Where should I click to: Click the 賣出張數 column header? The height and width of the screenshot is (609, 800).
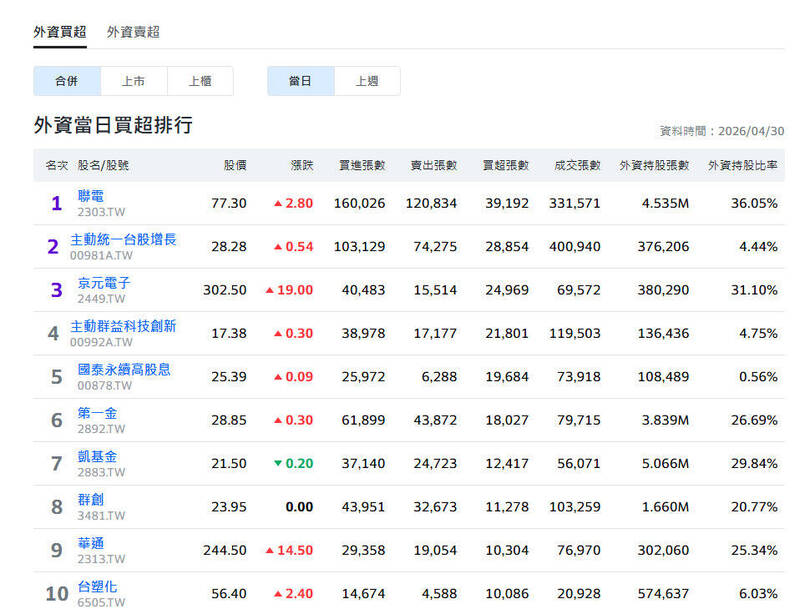tap(434, 165)
